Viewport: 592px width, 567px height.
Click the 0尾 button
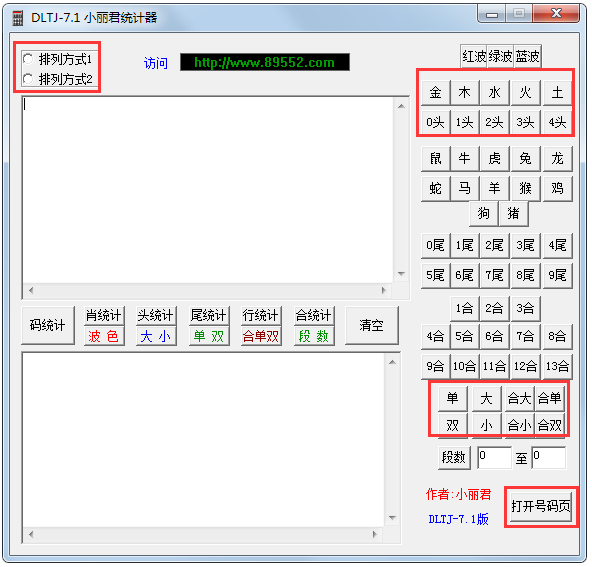[x=436, y=246]
